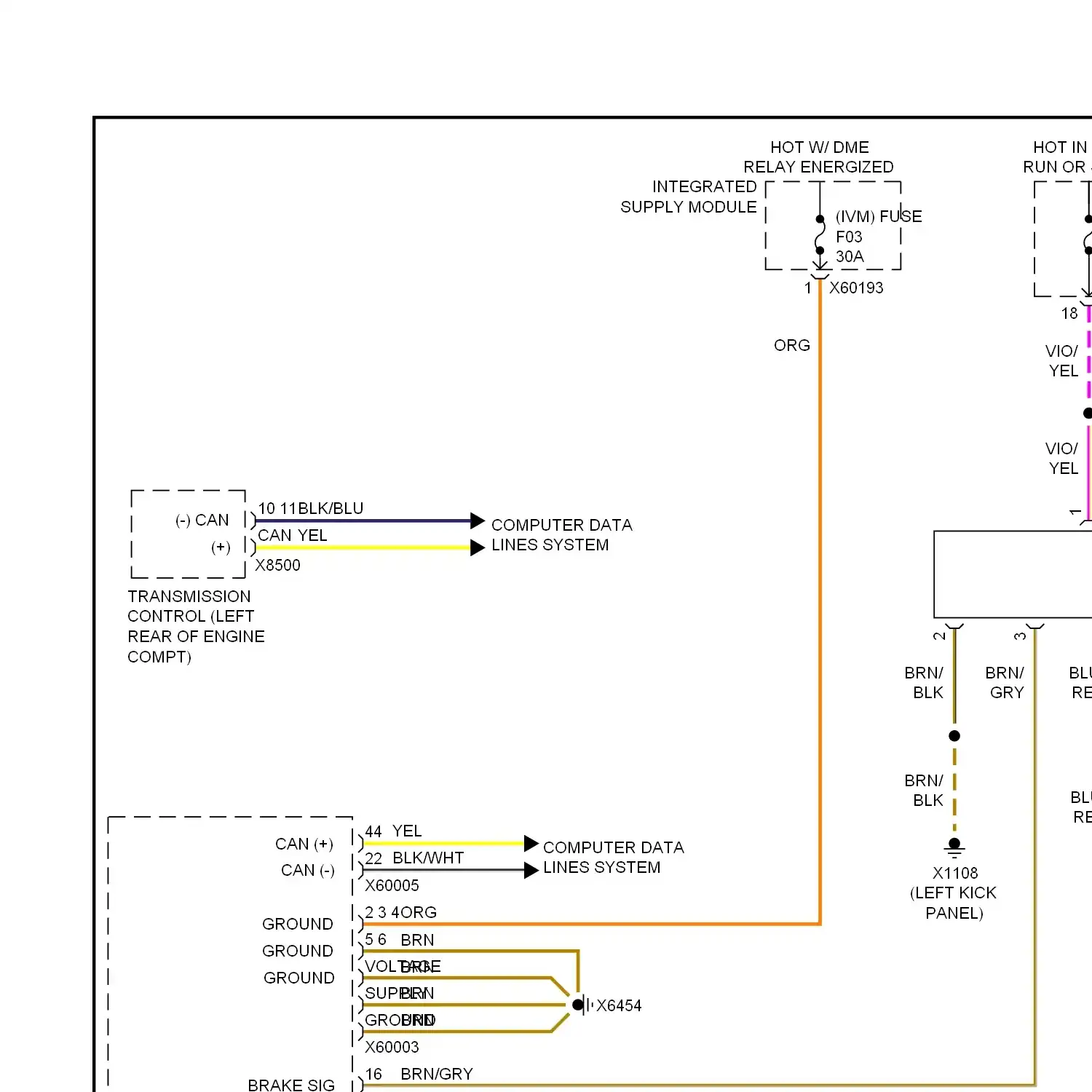Image resolution: width=1092 pixels, height=1092 pixels.
Task: Click the CAN YEL wire label
Action: [293, 535]
